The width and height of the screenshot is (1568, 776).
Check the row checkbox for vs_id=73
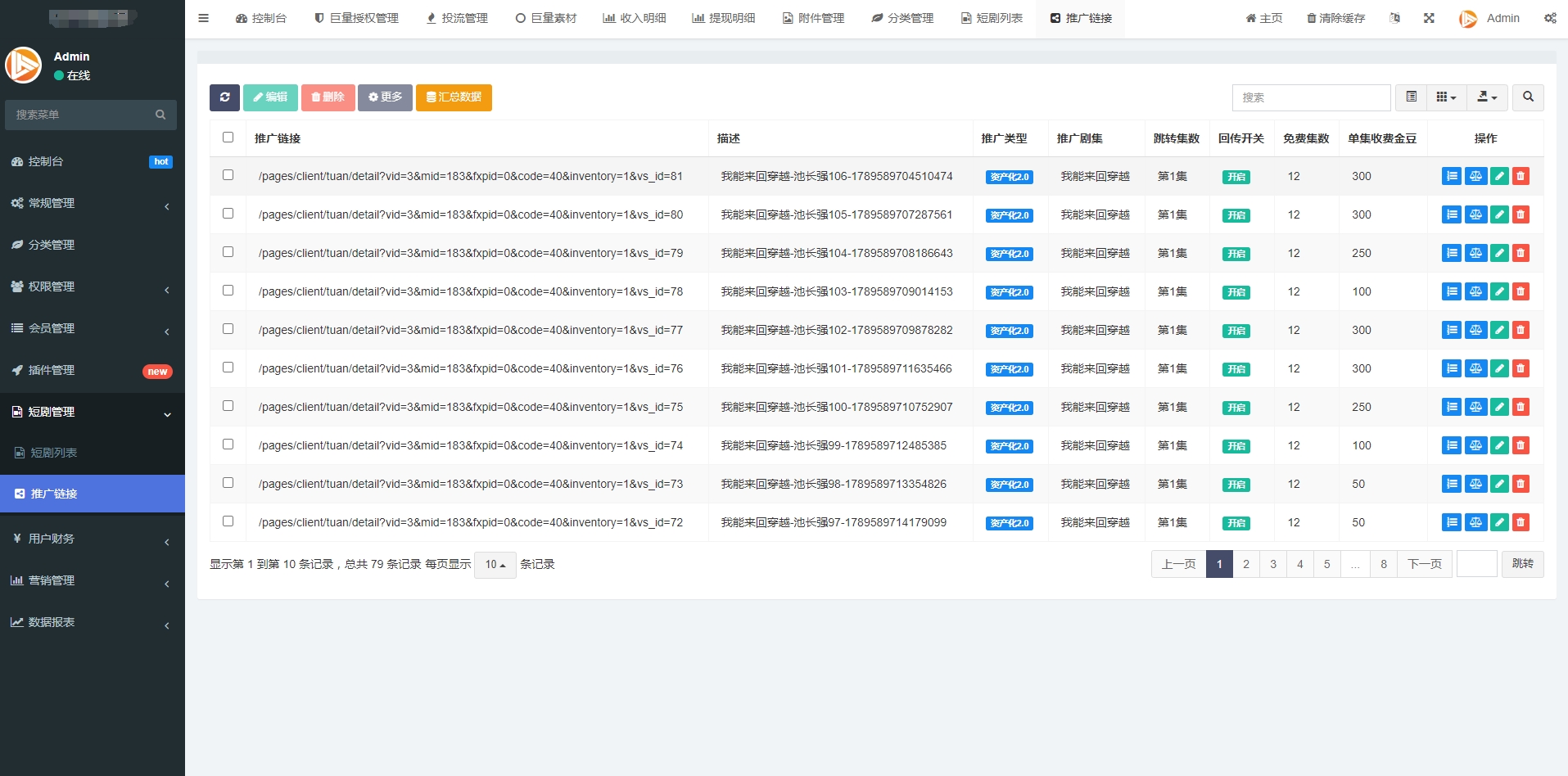(228, 483)
